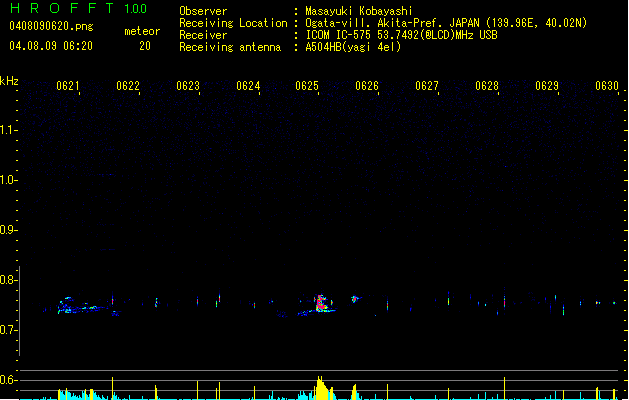629x400 pixels.
Task: Click the kHz axis unit label
Action: 9,81
